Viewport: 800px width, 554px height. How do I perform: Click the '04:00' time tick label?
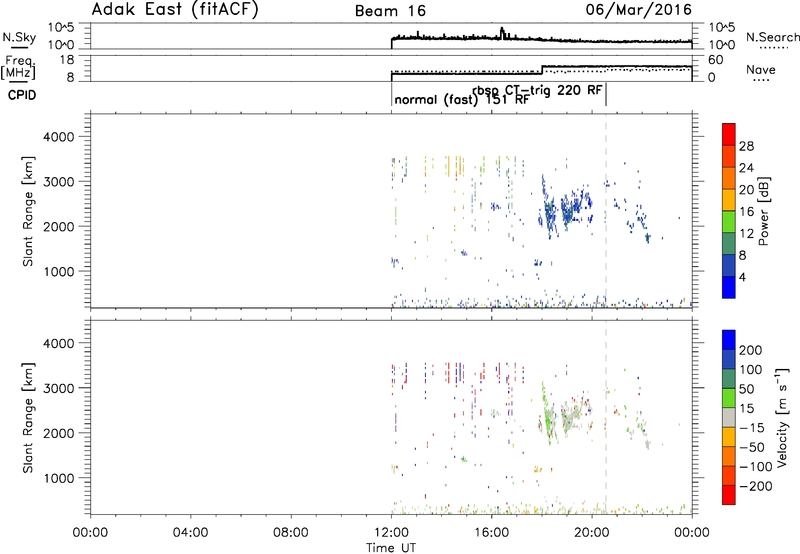coord(190,533)
